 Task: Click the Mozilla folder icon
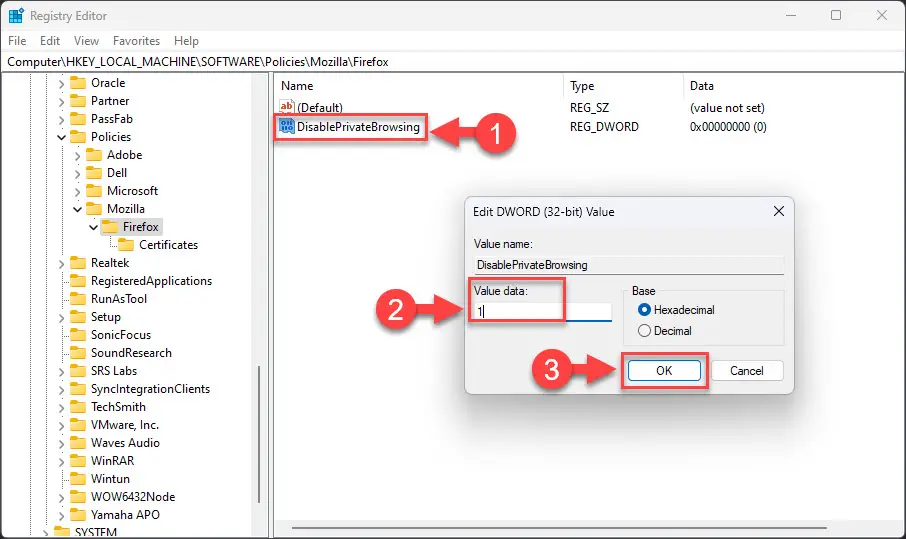coord(94,209)
